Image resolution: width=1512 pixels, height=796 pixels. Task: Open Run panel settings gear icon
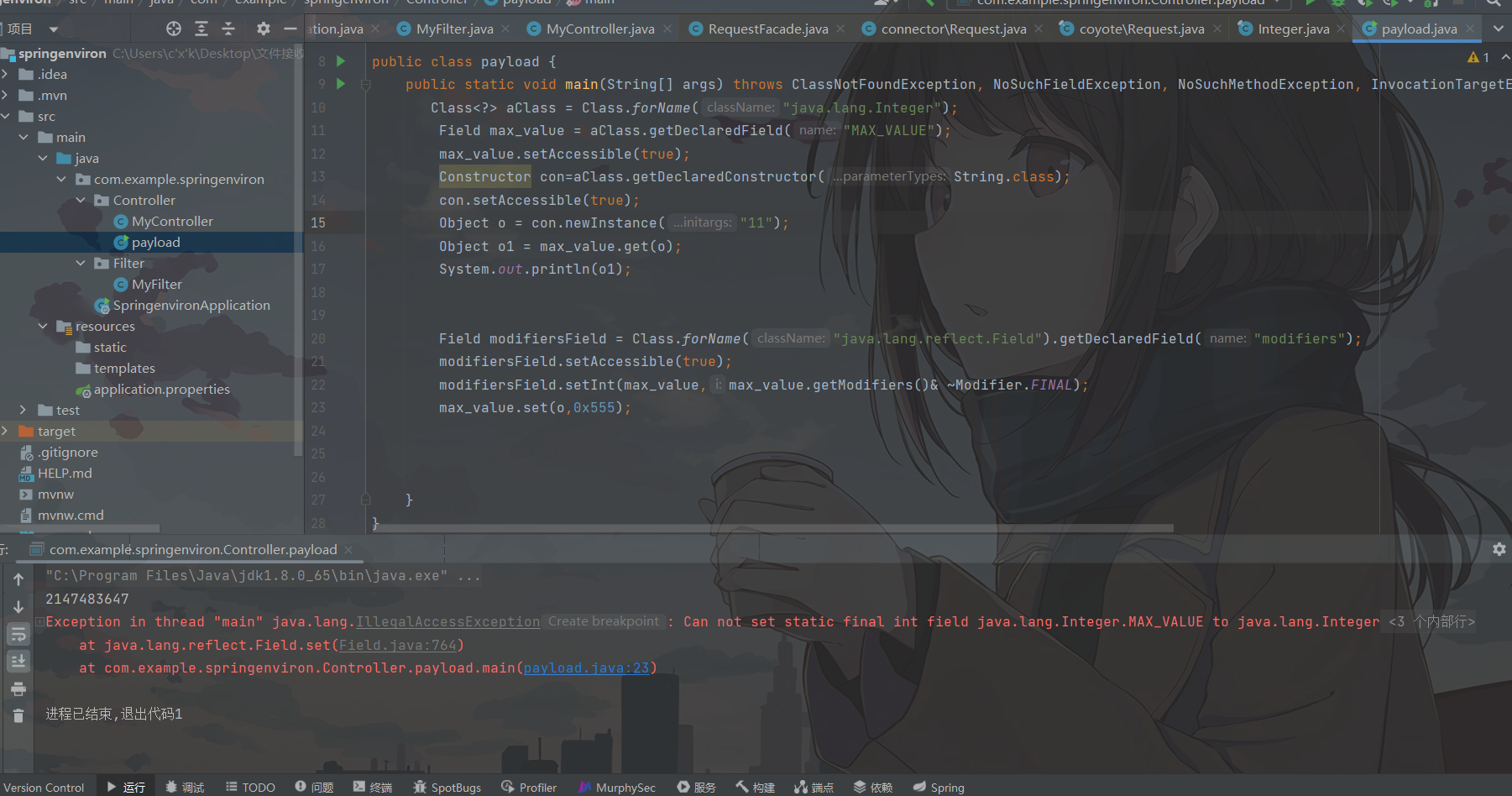1499,549
